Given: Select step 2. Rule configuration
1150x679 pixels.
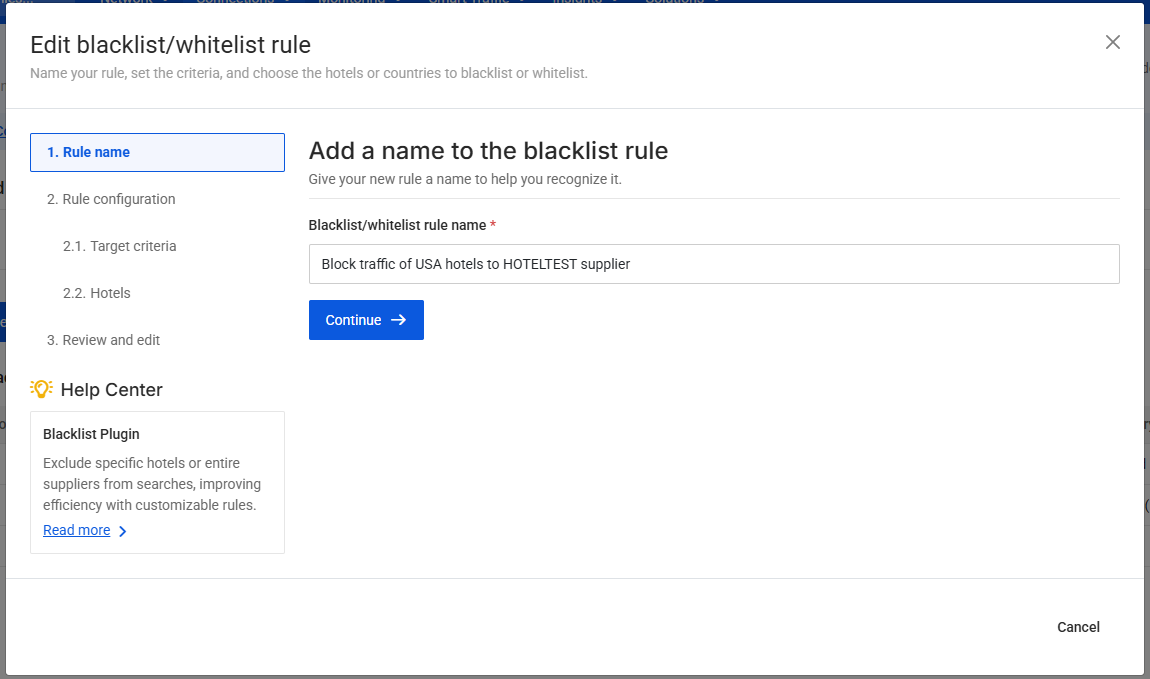Looking at the screenshot, I should click(x=111, y=199).
